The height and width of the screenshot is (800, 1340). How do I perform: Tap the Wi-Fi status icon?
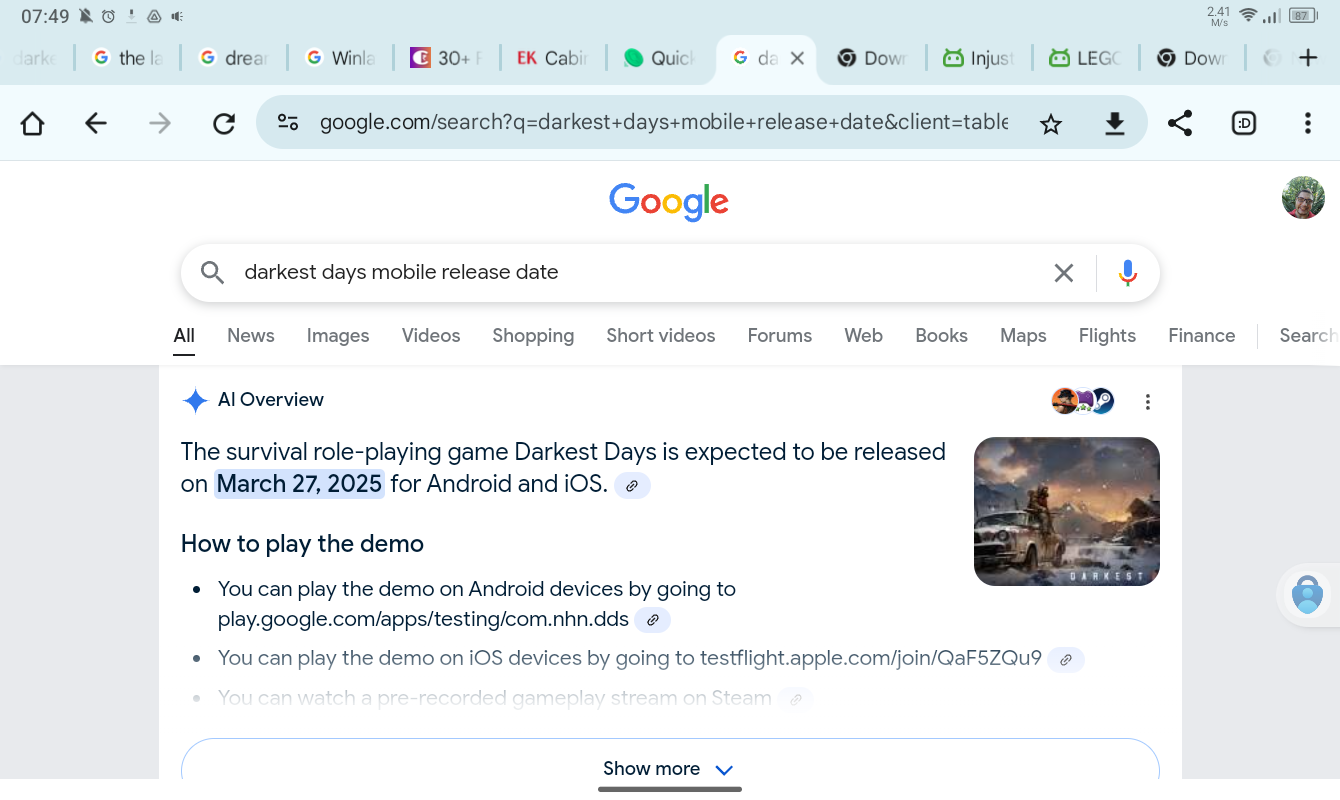(1248, 15)
